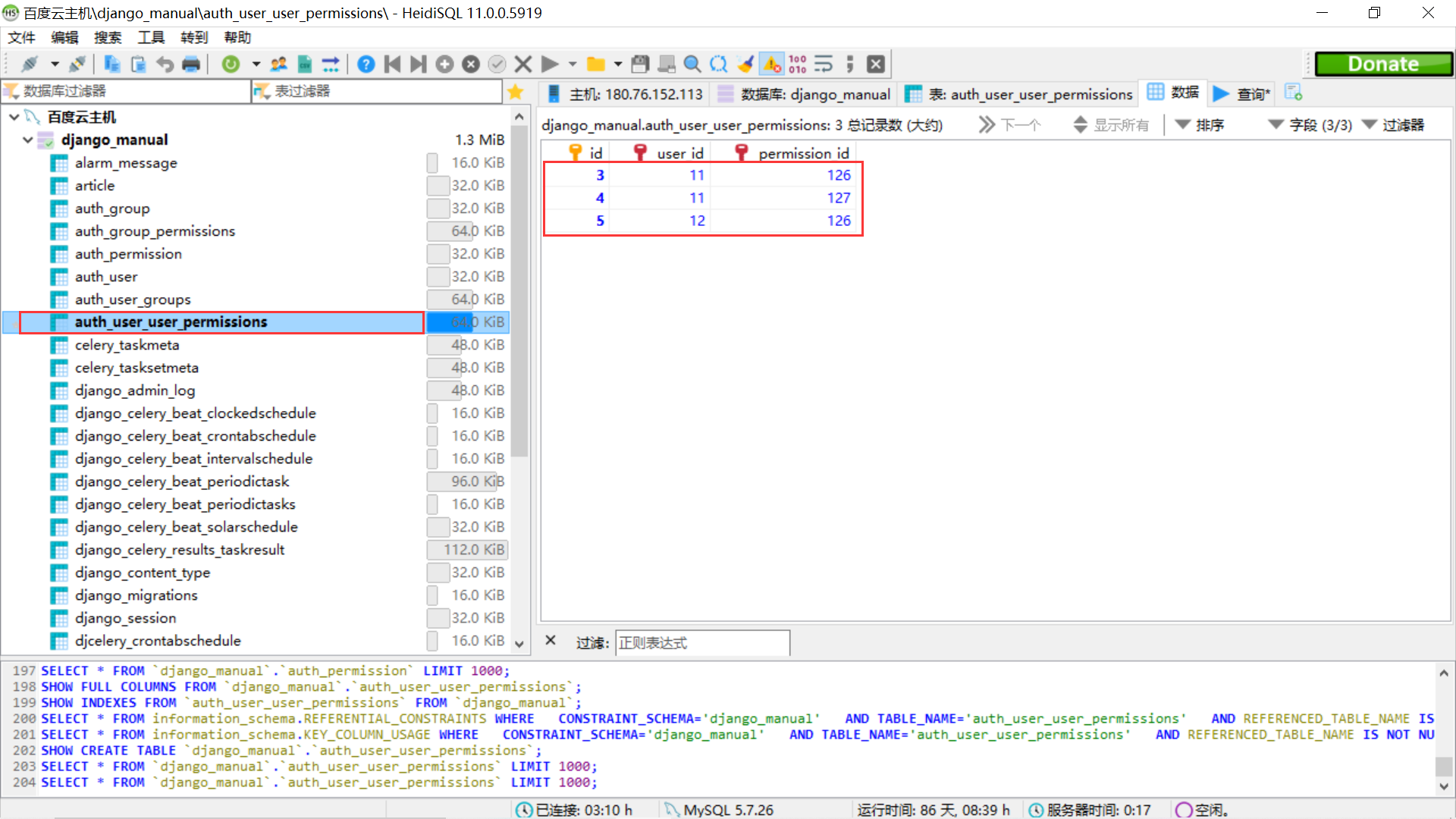Click the print icon
The image size is (1456, 819).
pyautogui.click(x=191, y=64)
